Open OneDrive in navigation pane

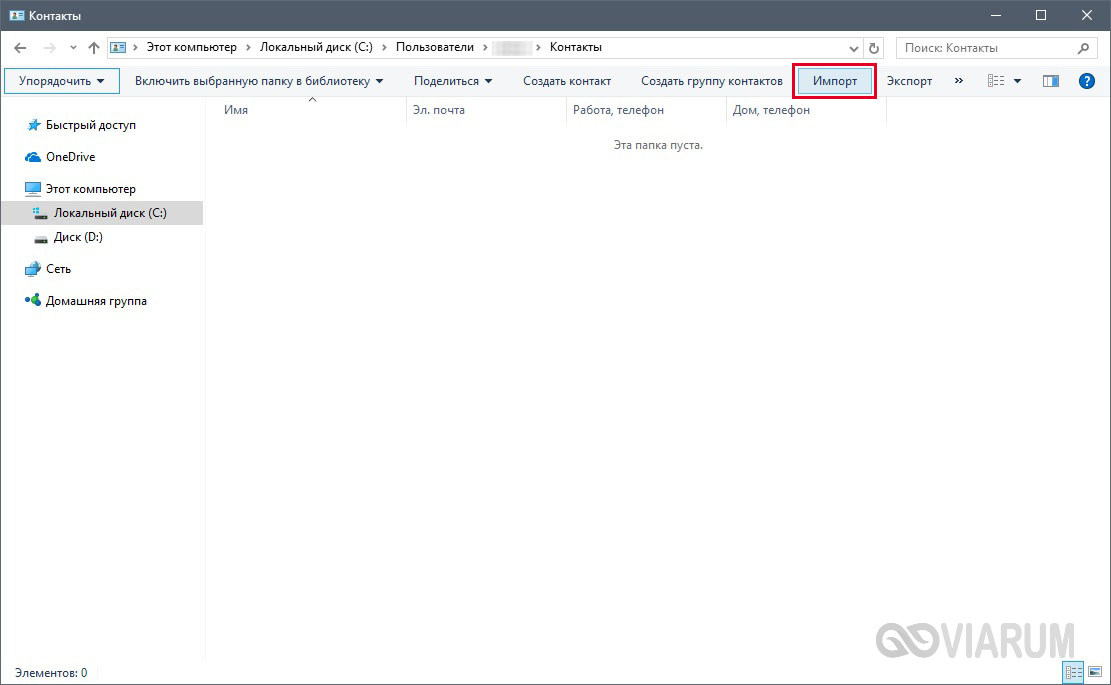(70, 157)
